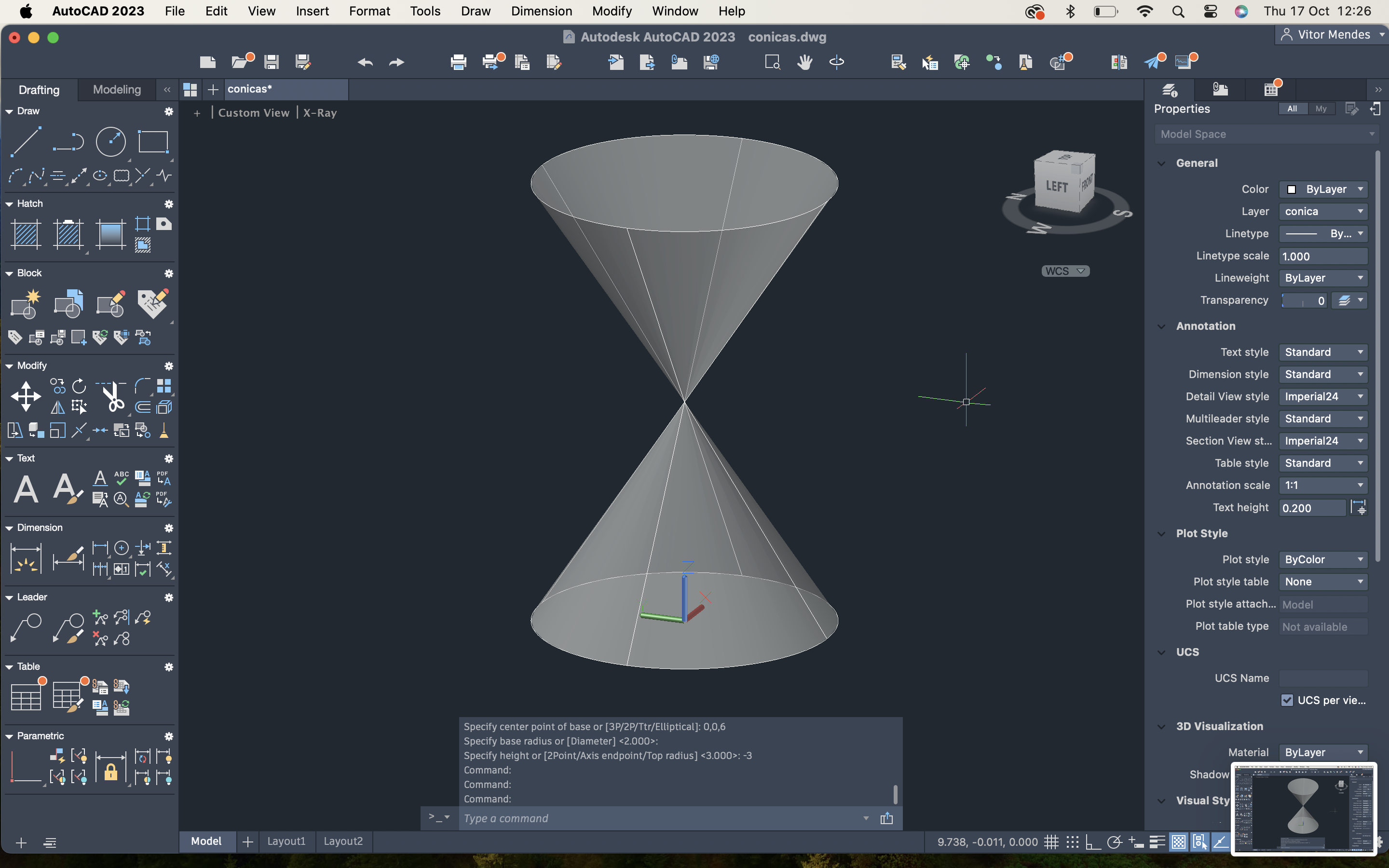The width and height of the screenshot is (1389, 868).
Task: Click the 3D Orbit icon in toolbar
Action: [x=837, y=62]
